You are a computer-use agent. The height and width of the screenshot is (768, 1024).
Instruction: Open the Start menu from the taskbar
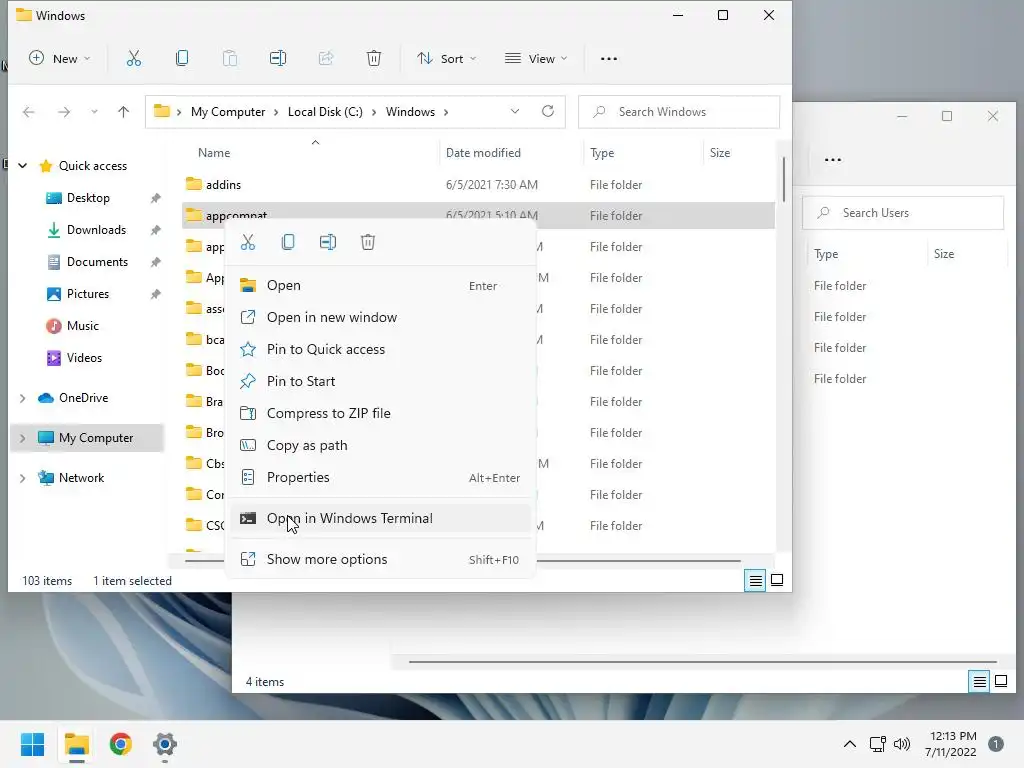click(33, 744)
